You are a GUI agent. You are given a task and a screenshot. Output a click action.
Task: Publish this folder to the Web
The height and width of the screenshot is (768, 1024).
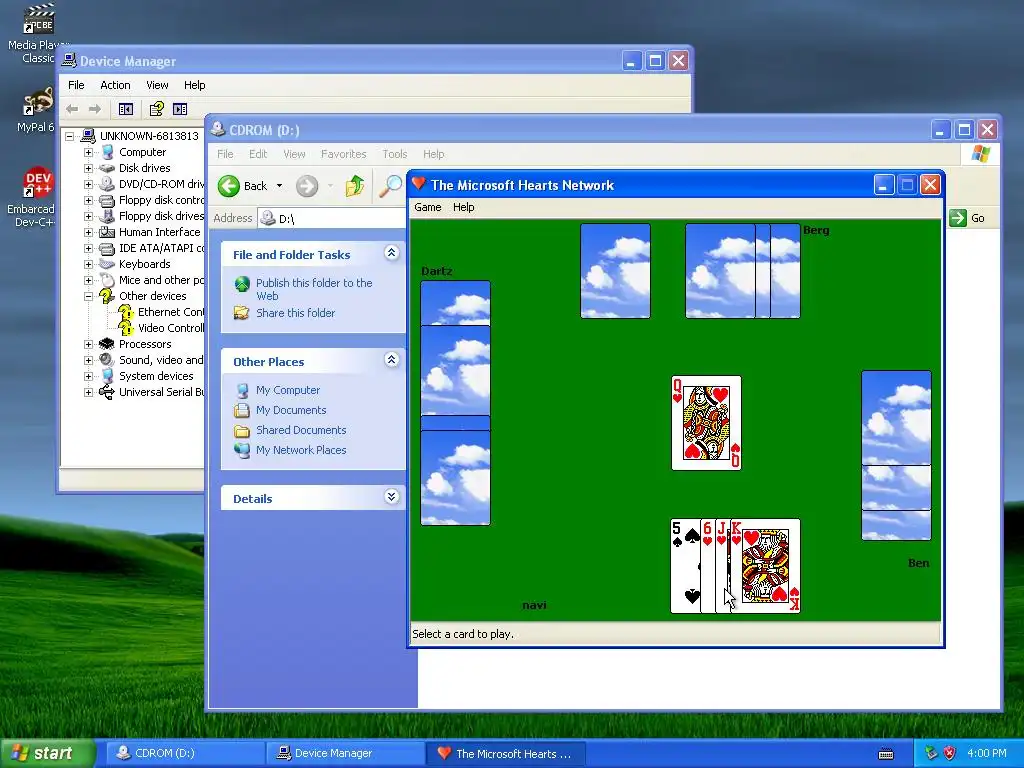313,289
